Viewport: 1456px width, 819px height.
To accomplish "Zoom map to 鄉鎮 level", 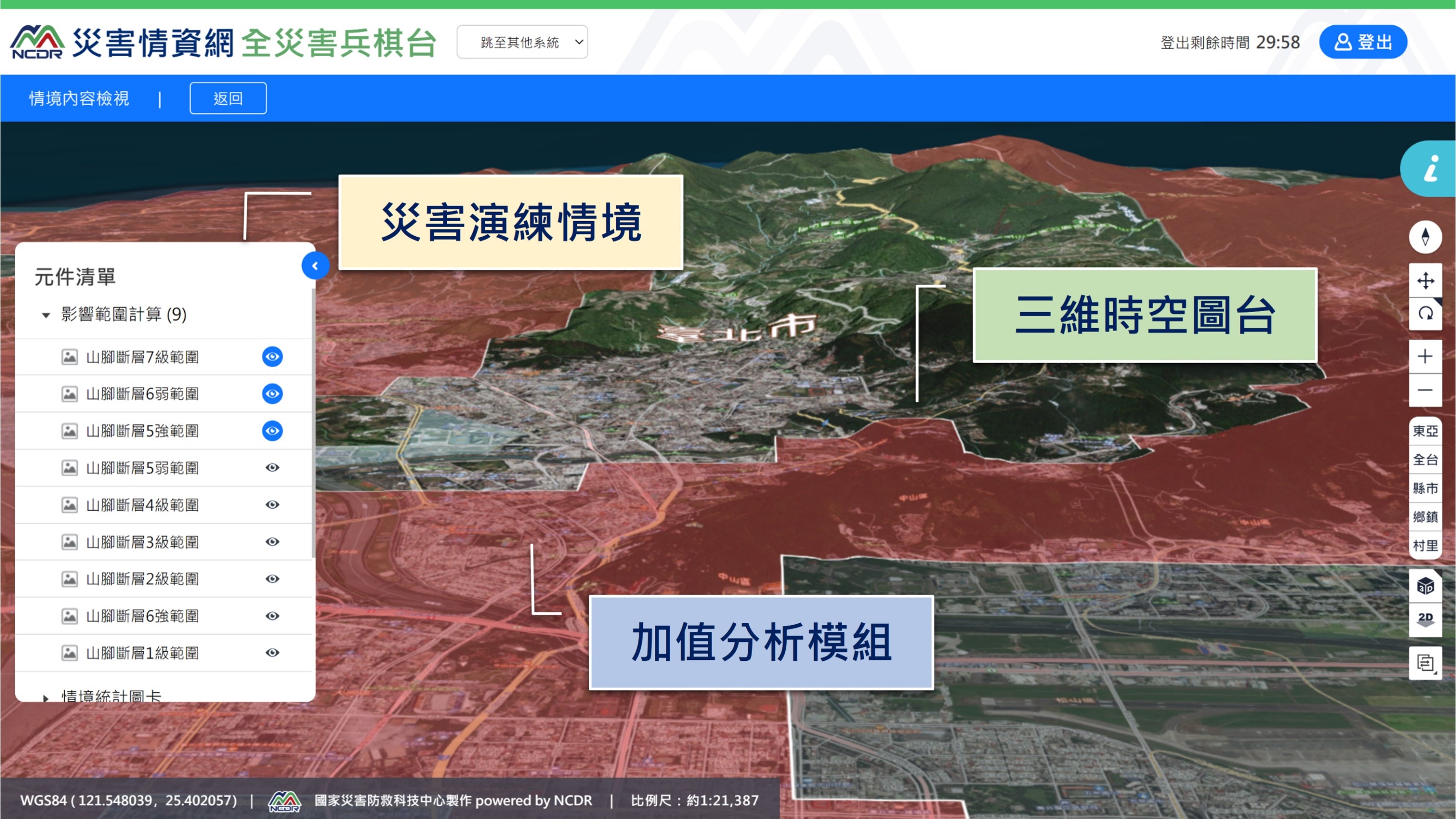I will click(1425, 516).
